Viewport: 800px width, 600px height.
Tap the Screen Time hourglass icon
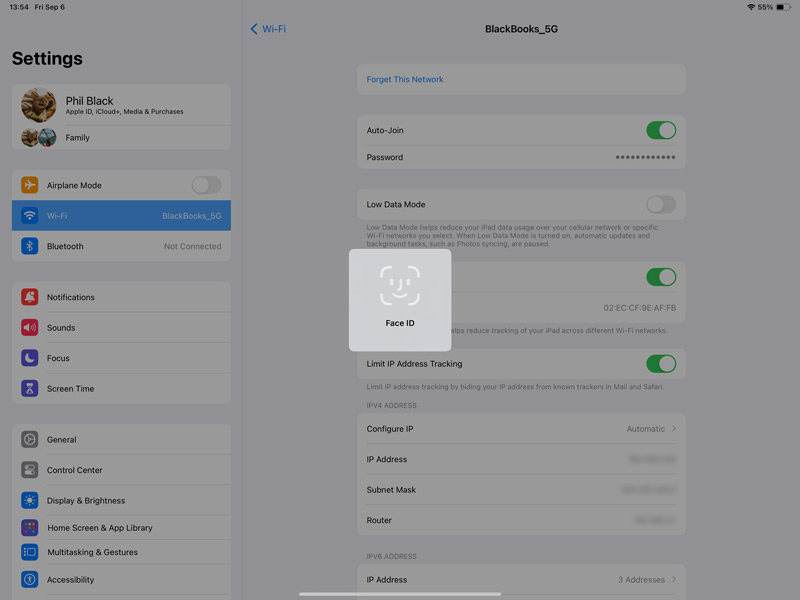point(30,389)
